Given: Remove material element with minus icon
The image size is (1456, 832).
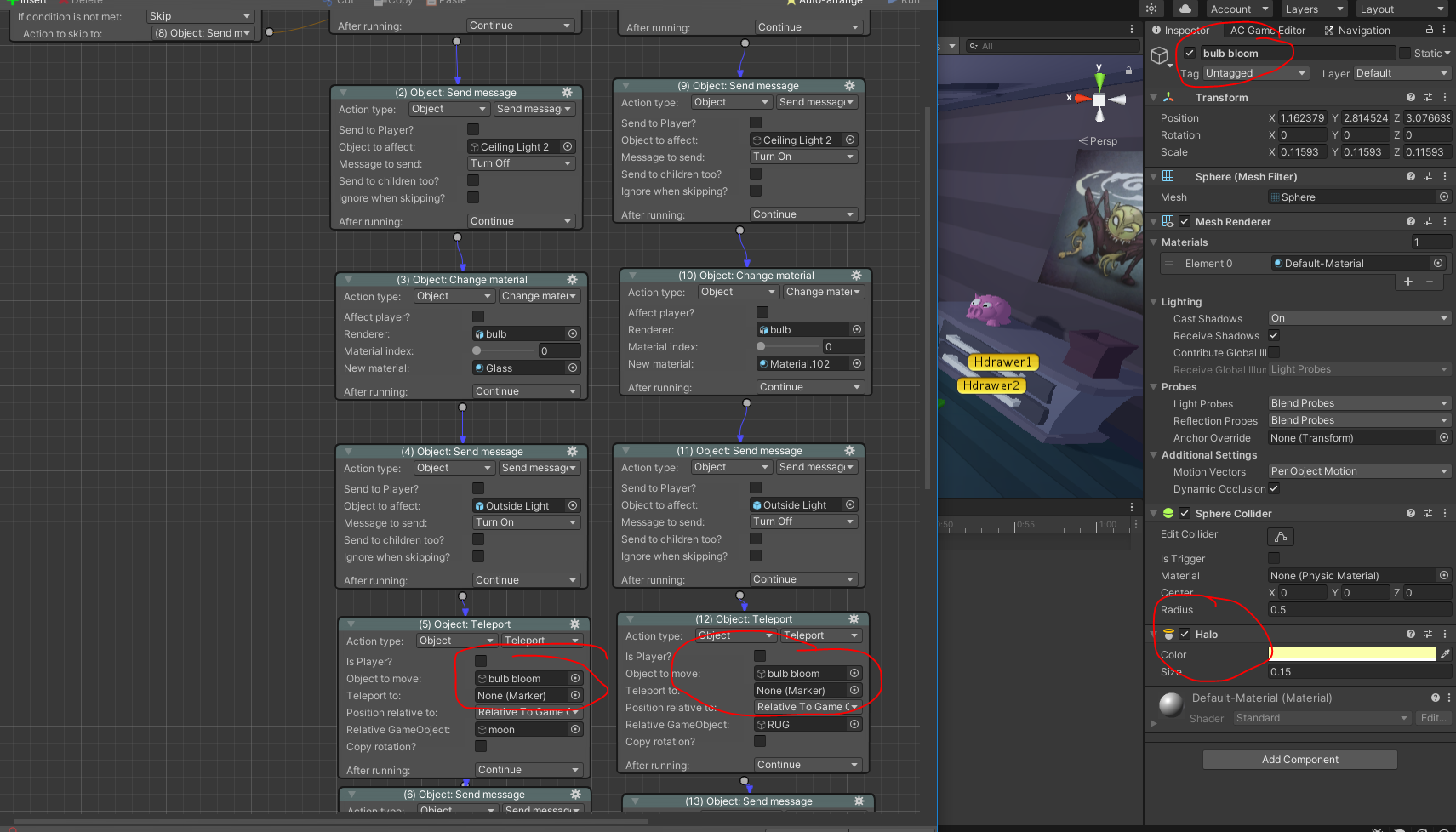Looking at the screenshot, I should click(x=1430, y=282).
